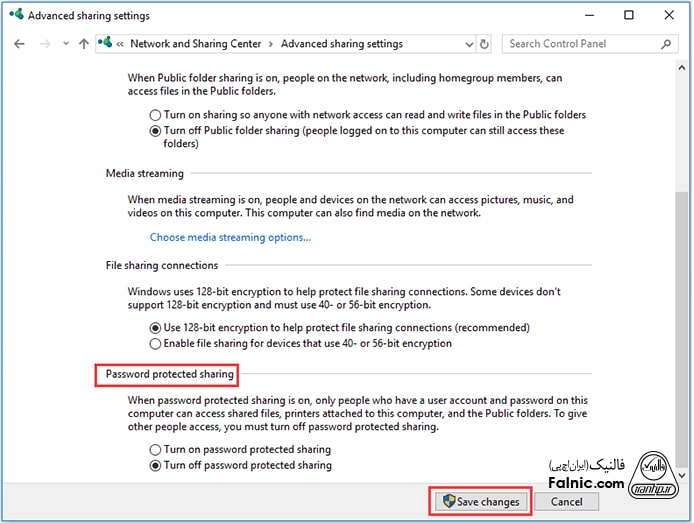Click the Up one level arrow
The width and height of the screenshot is (694, 523).
83,44
